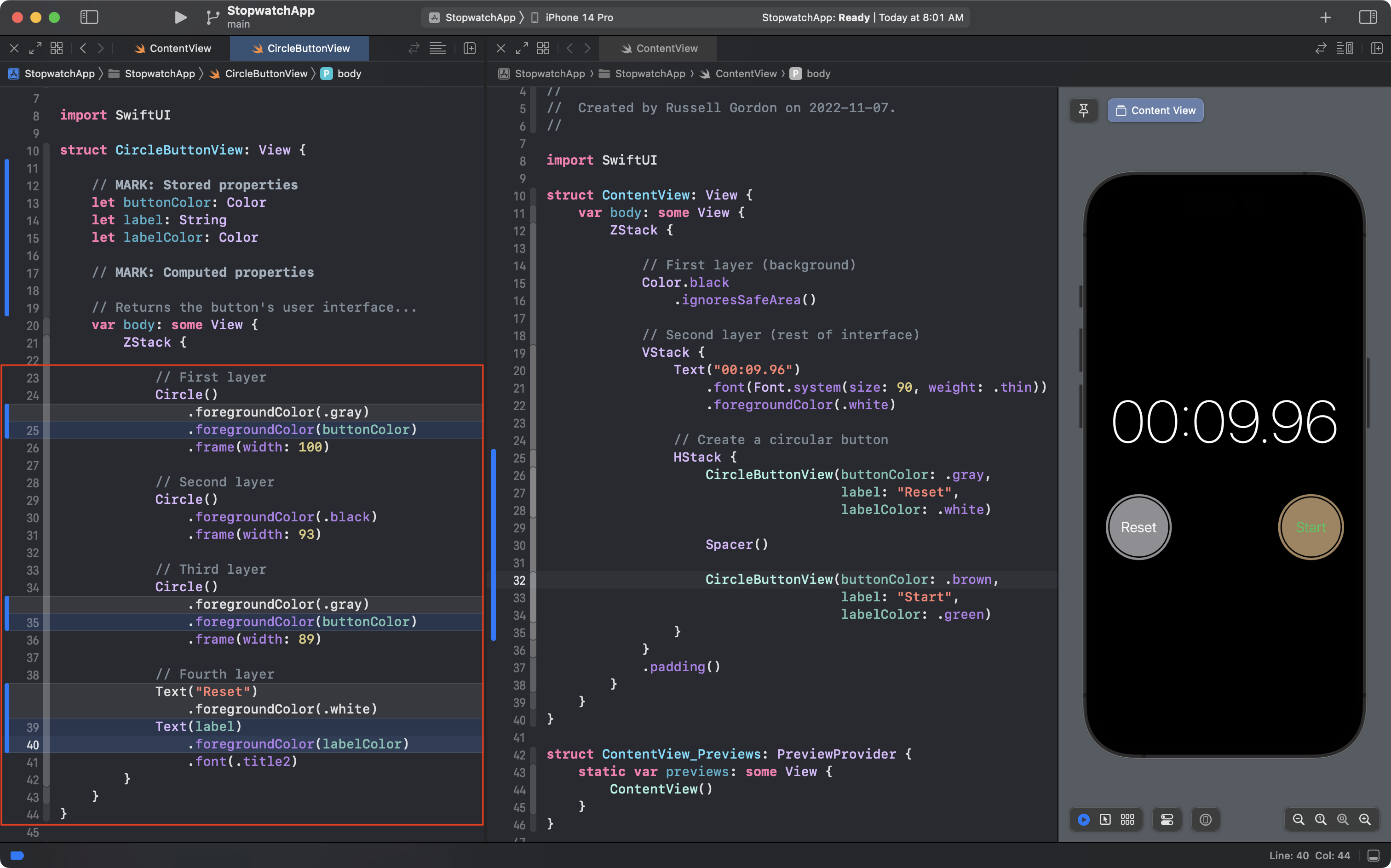This screenshot has width=1391, height=868.
Task: Open left editor's related items menu
Action: (56, 48)
